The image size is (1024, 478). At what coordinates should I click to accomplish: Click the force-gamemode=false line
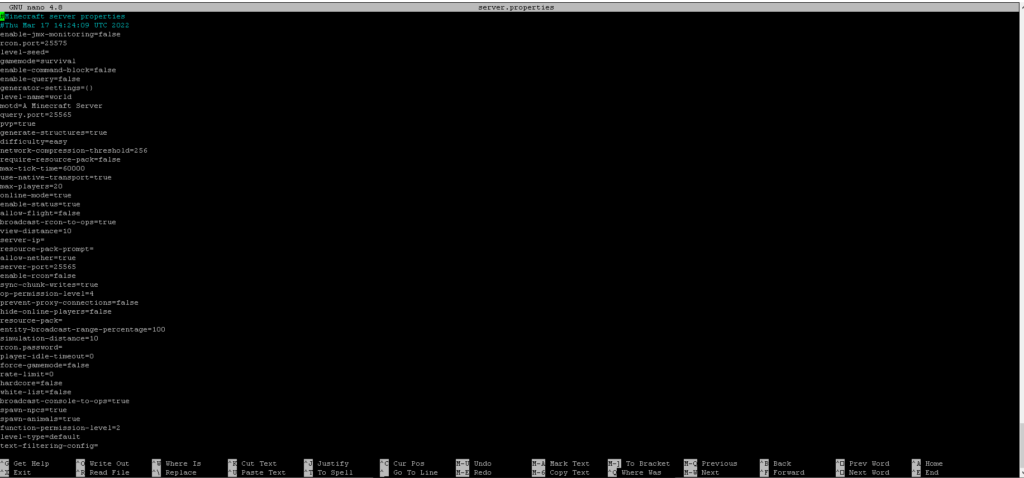tap(44, 366)
